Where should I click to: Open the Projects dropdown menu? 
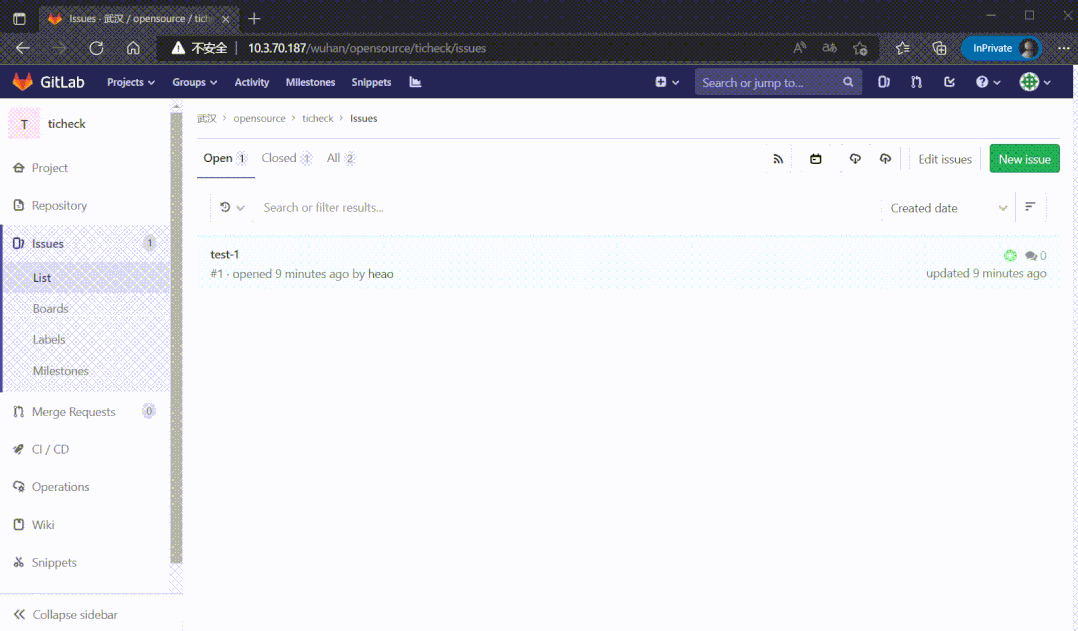[x=131, y=82]
